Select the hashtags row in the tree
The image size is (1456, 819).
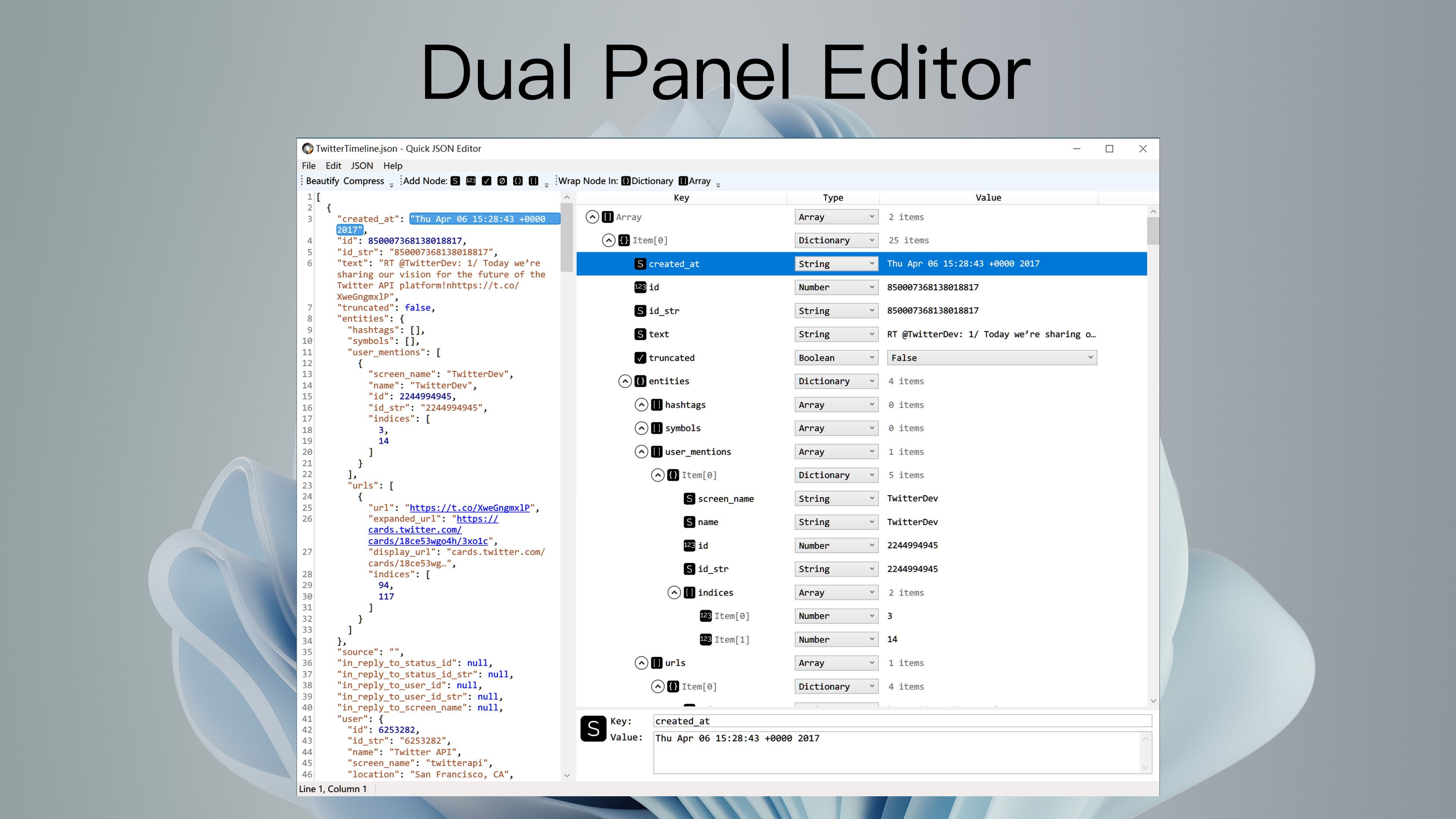[x=685, y=405]
